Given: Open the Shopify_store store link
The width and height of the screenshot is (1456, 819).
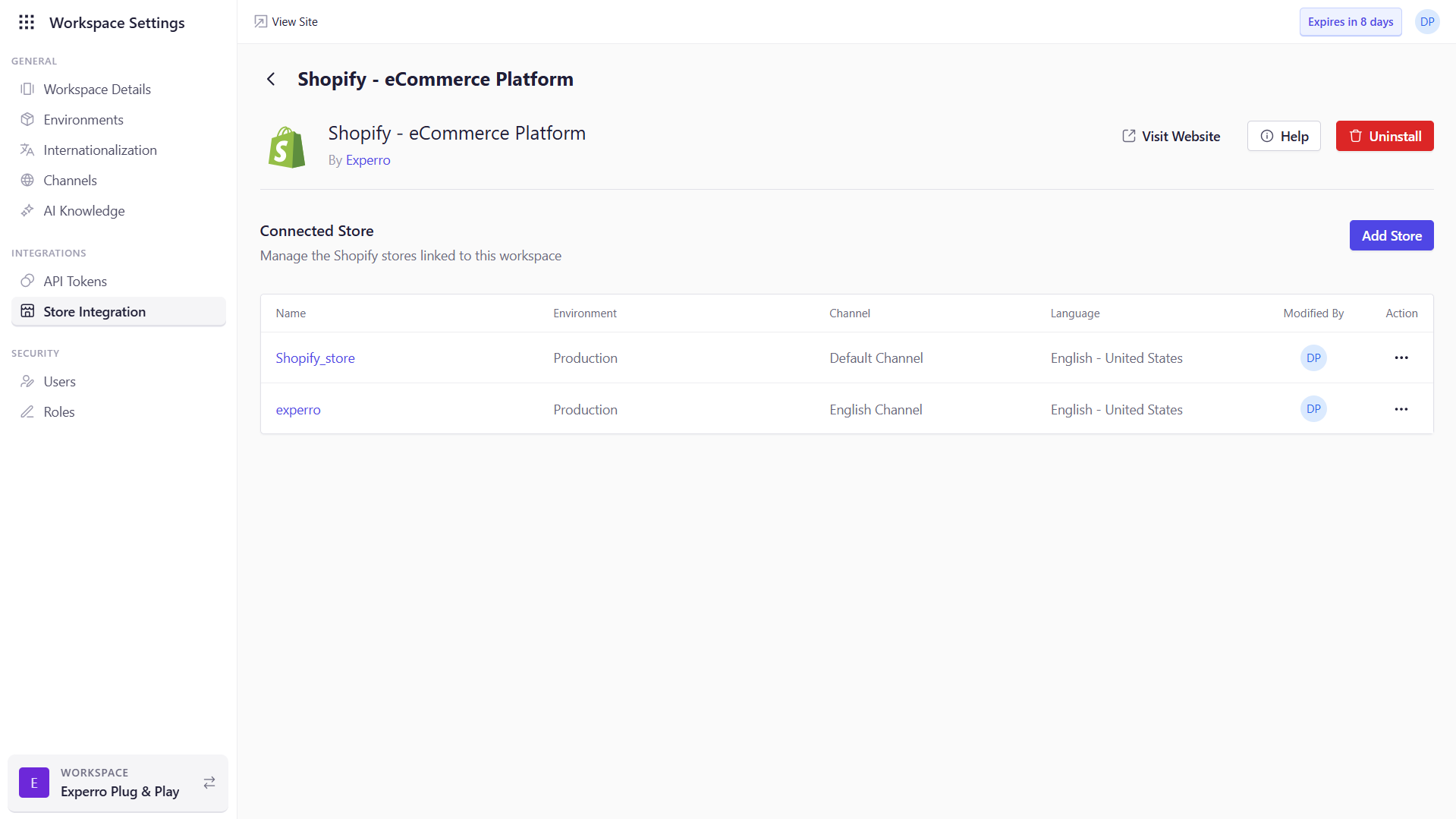Looking at the screenshot, I should tap(315, 358).
